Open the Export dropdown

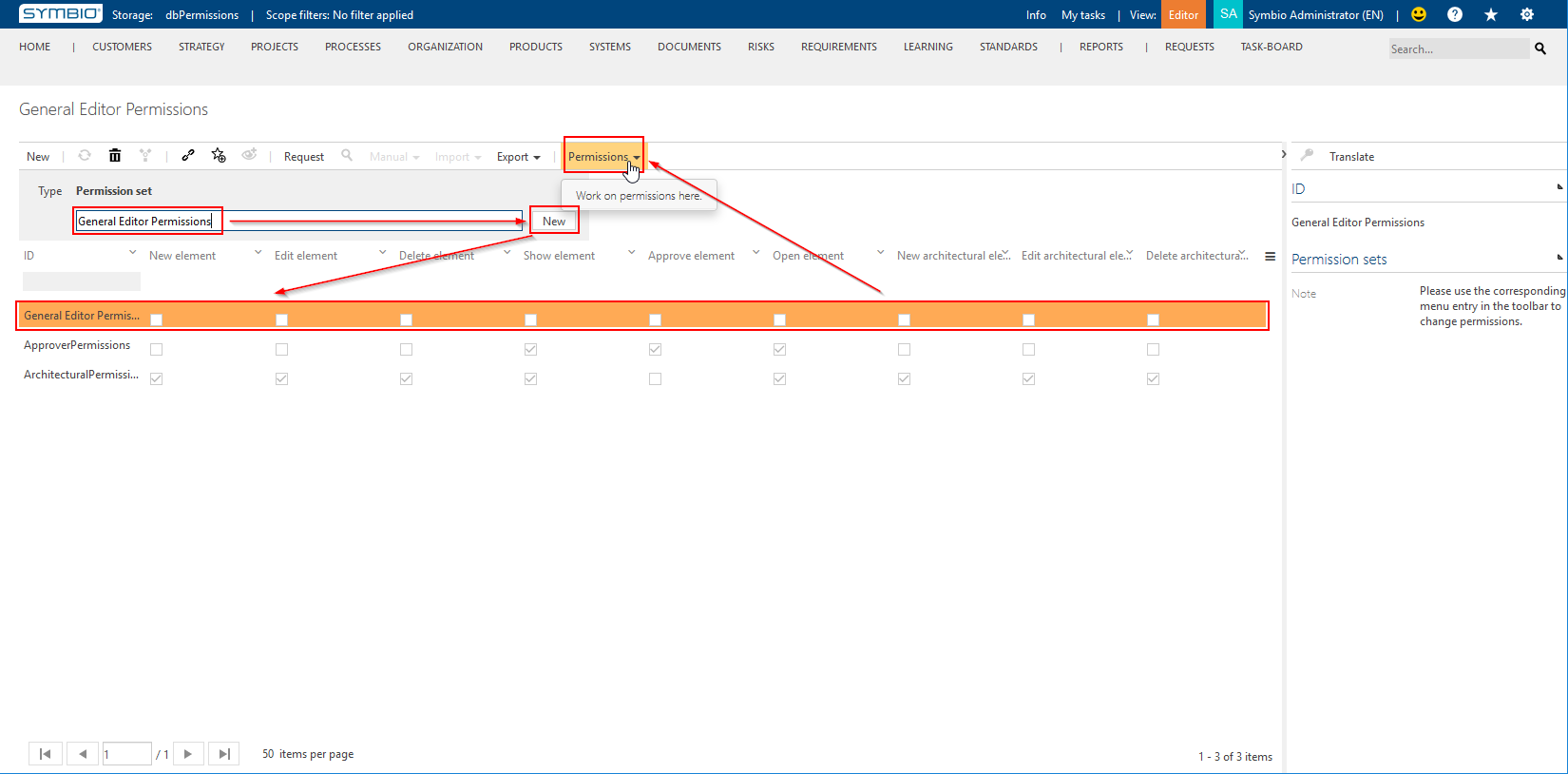(x=519, y=157)
